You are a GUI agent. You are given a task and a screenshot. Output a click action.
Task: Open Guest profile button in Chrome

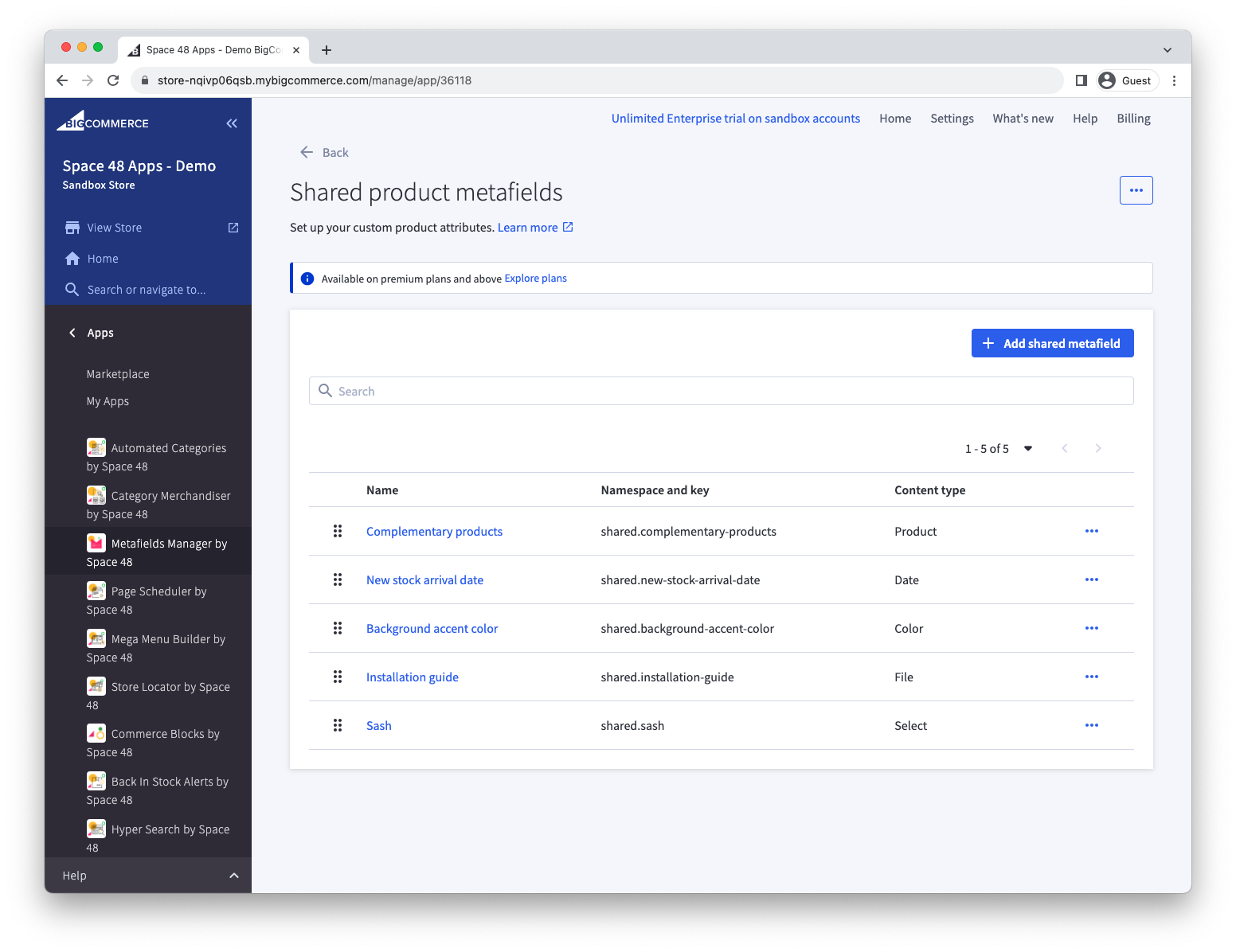point(1127,80)
